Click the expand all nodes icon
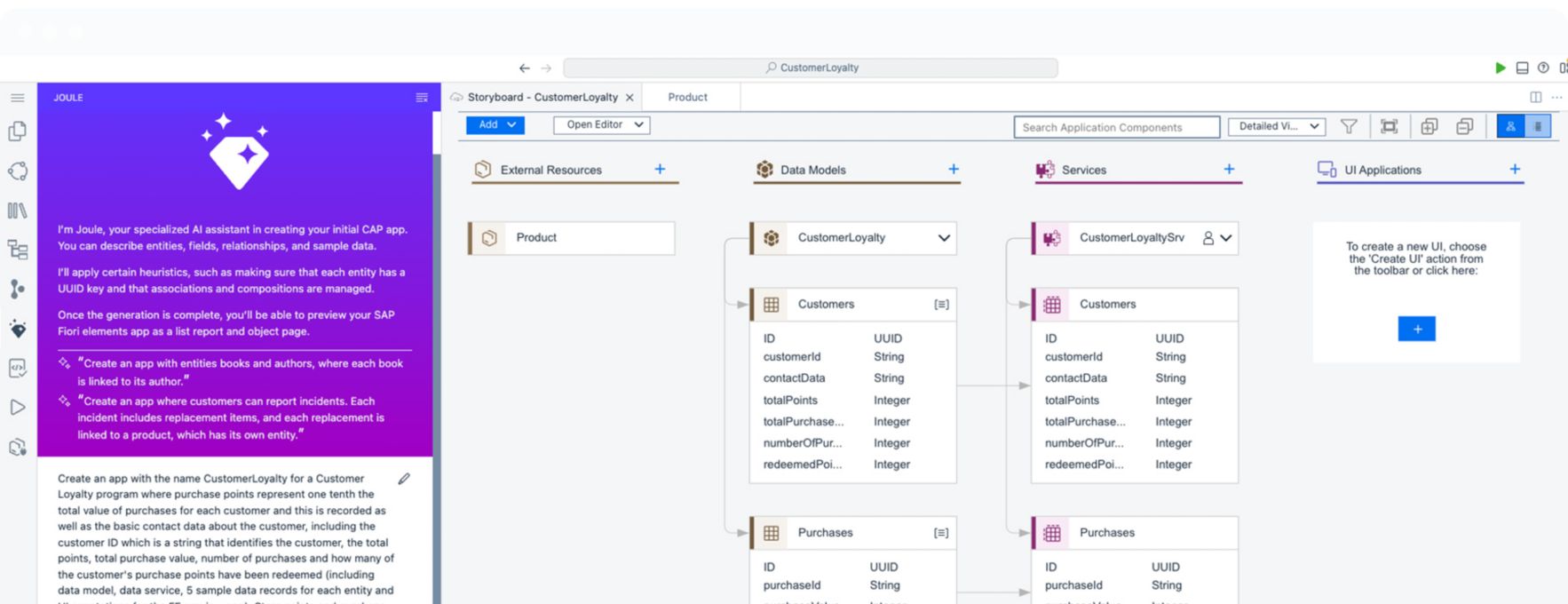 click(1429, 127)
